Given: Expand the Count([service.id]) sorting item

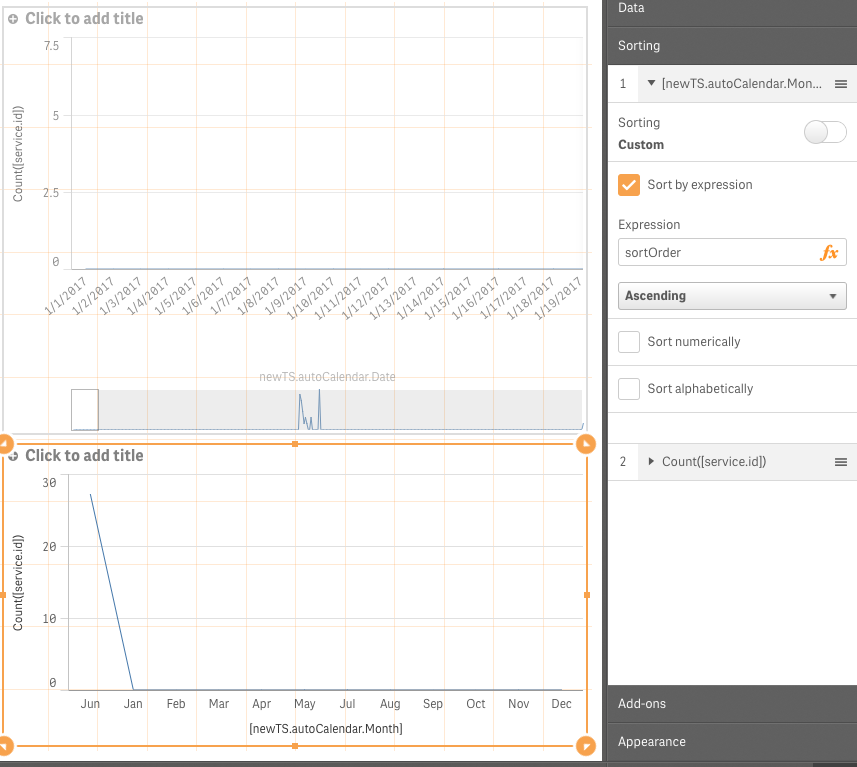Looking at the screenshot, I should (x=652, y=462).
